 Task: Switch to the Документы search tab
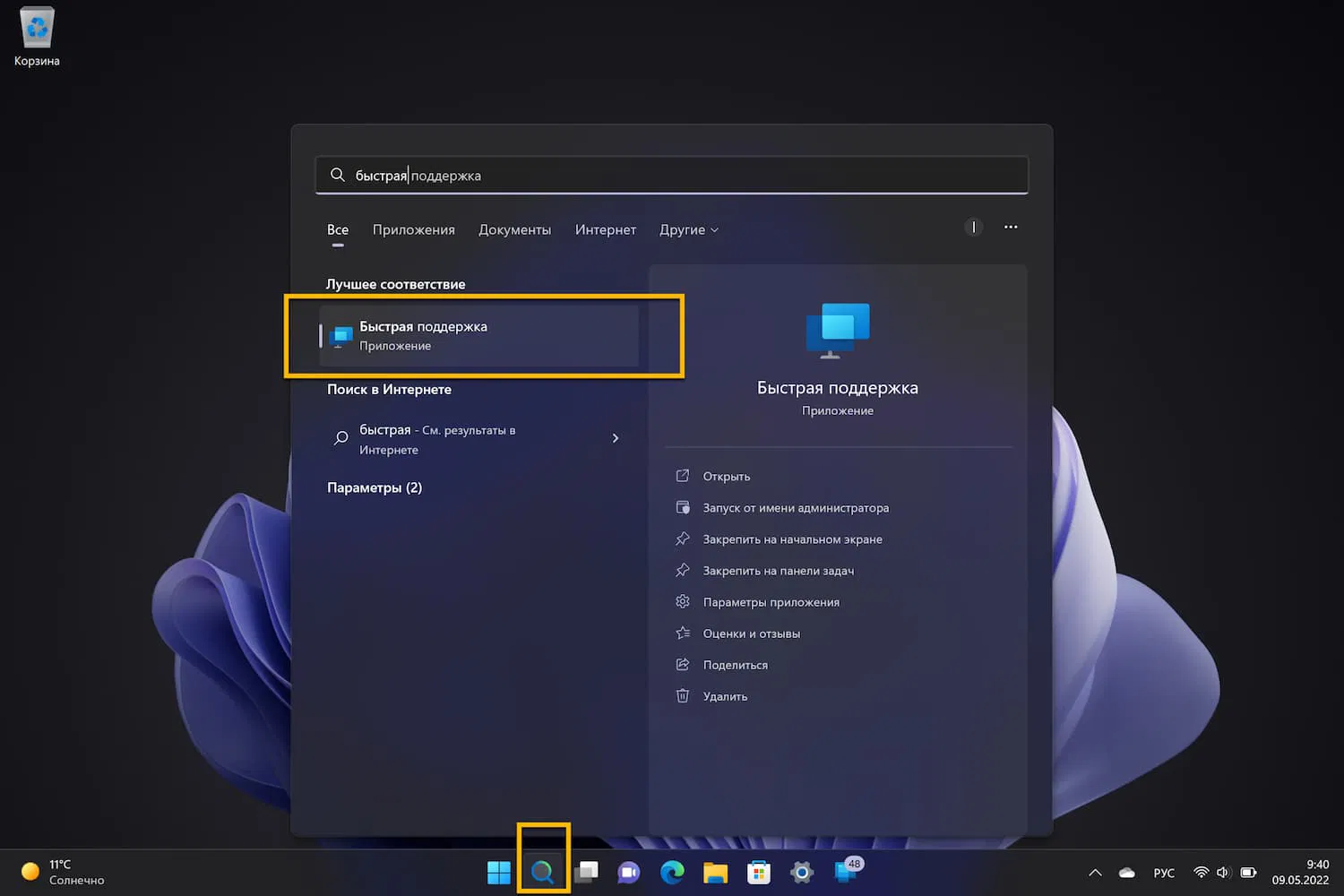click(x=515, y=229)
